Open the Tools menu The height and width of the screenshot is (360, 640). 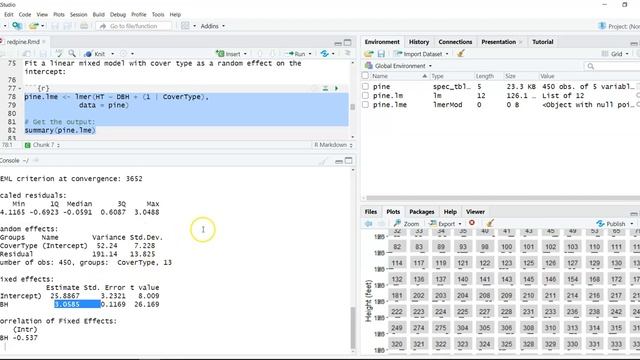click(158, 14)
